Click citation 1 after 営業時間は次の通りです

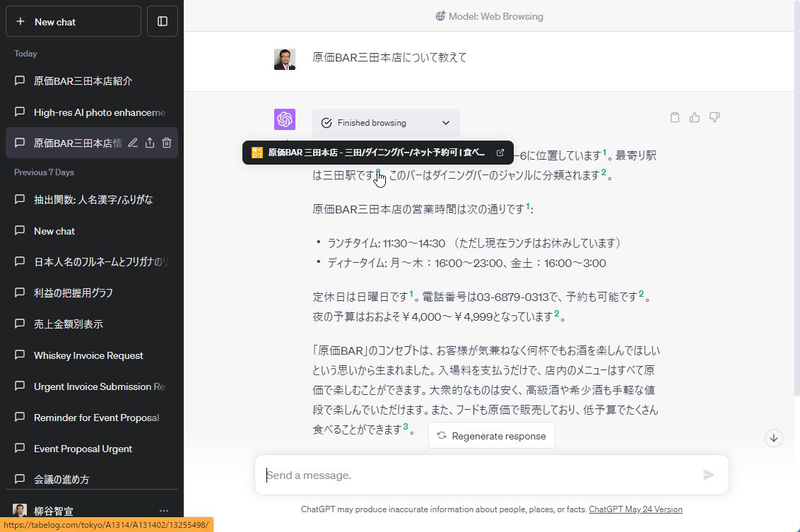(x=528, y=206)
